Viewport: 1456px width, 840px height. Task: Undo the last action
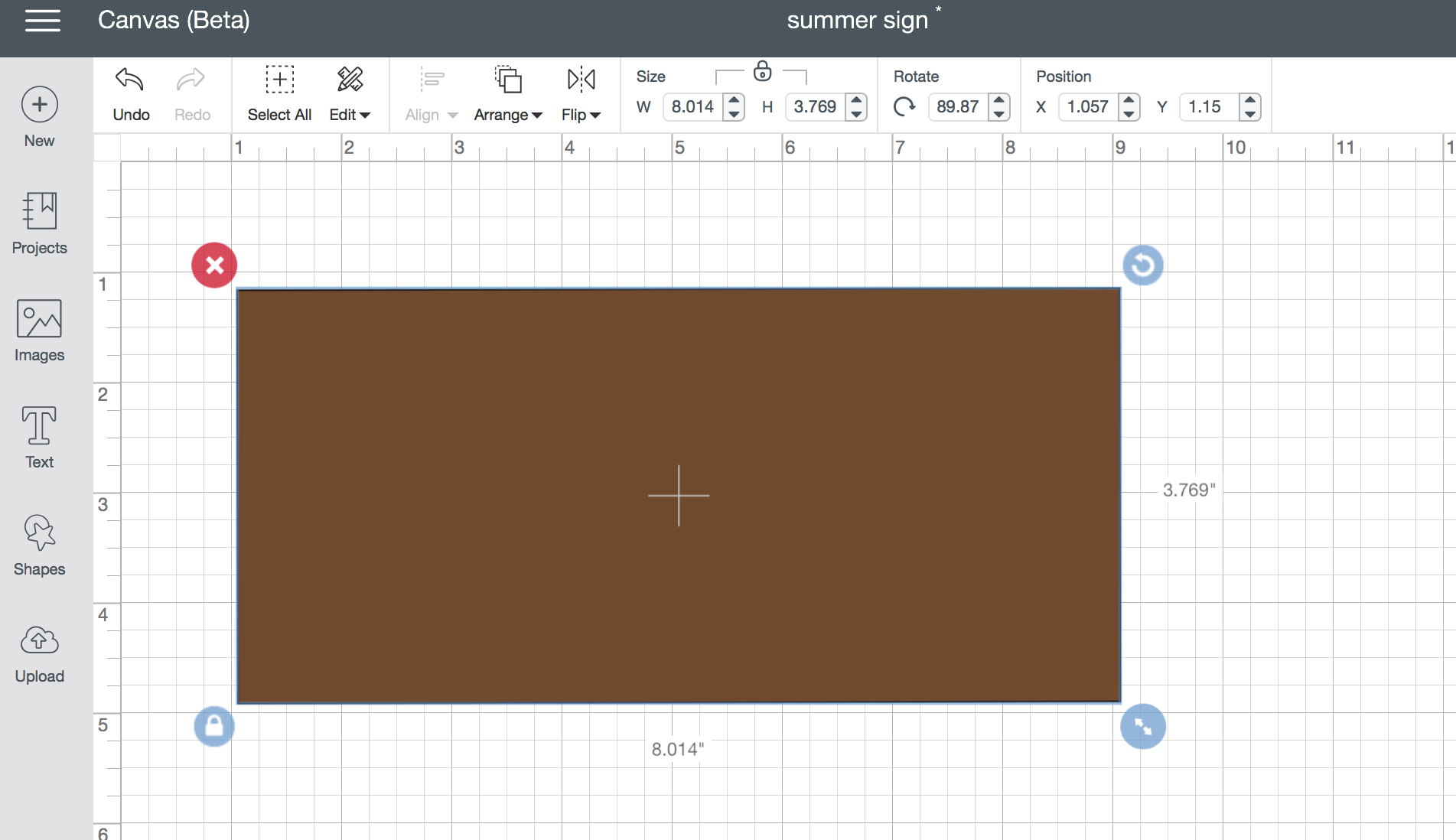131,94
